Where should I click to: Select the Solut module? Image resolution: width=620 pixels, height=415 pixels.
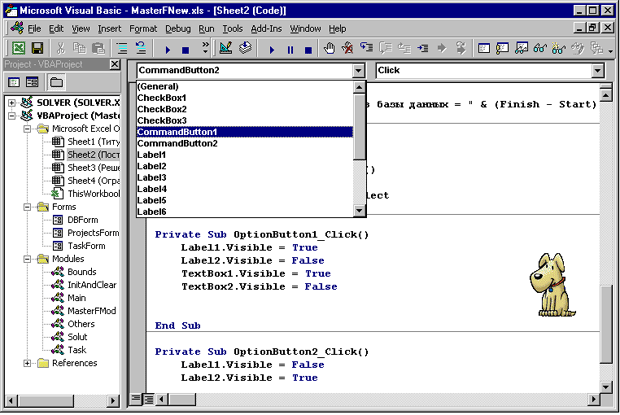(x=77, y=337)
